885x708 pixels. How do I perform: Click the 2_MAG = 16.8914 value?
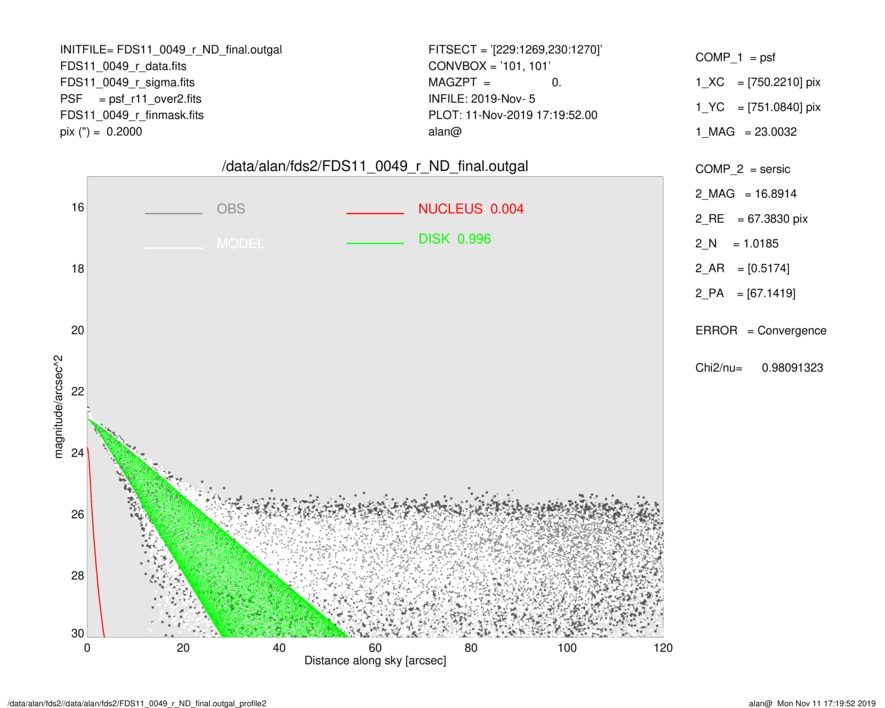746,194
